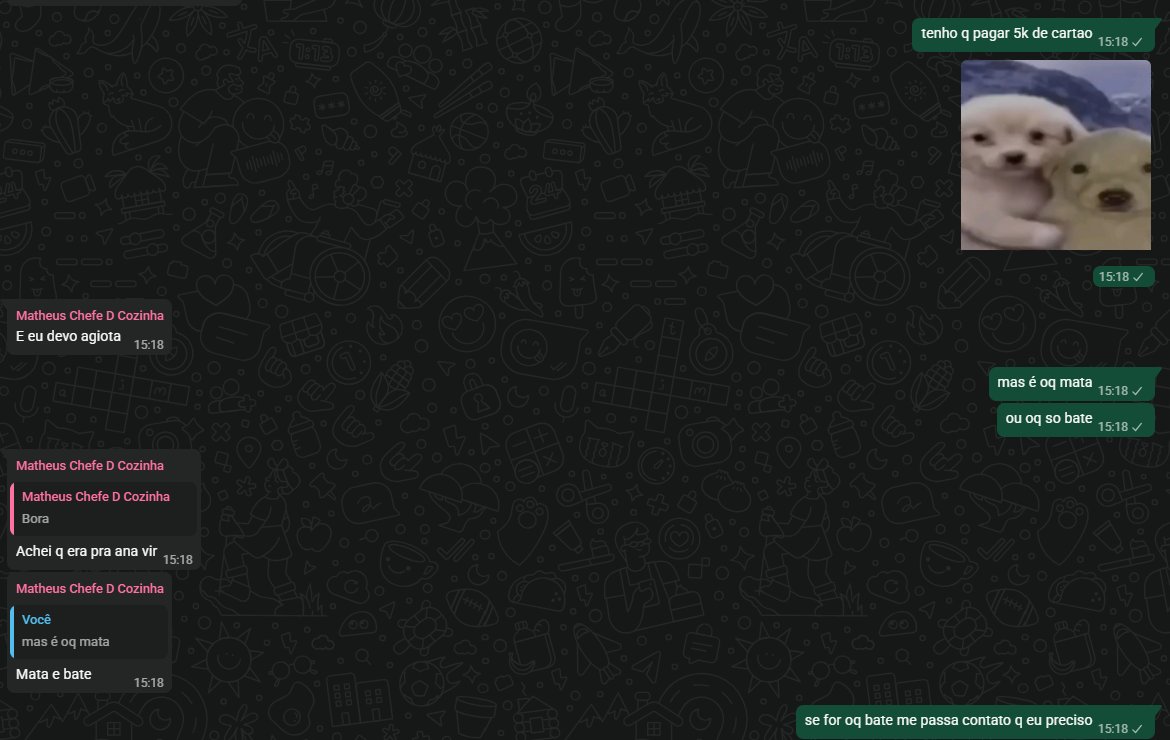Click message "Achei q era pra ana vir"
Screen dimensions: 1170x740
point(87,551)
